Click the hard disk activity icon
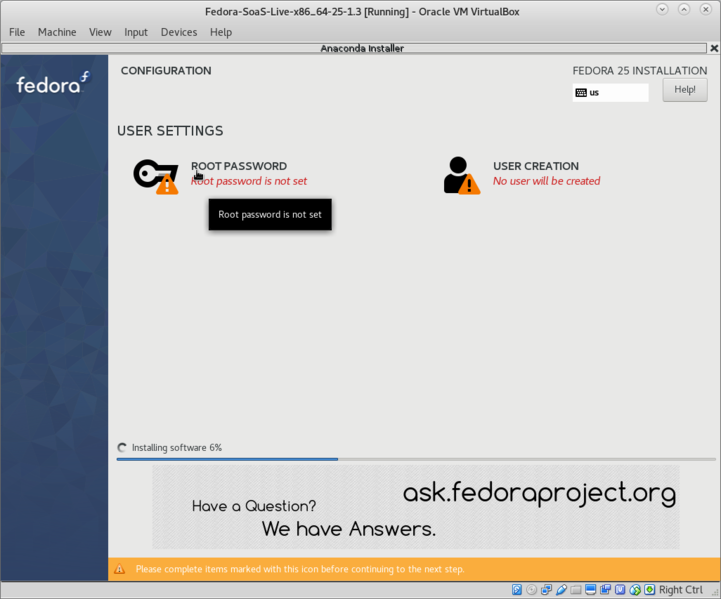This screenshot has height=599, width=721. click(517, 590)
